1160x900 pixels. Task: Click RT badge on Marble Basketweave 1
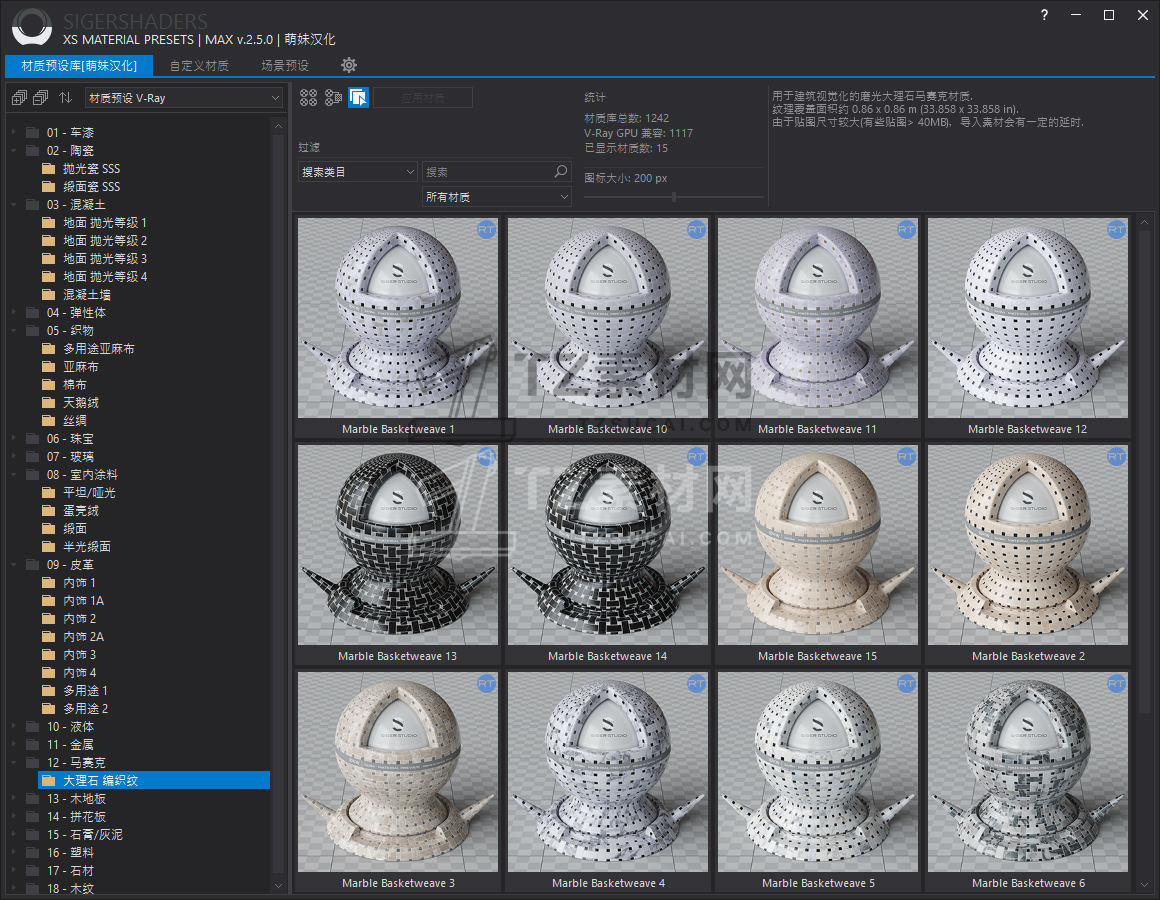pos(487,230)
